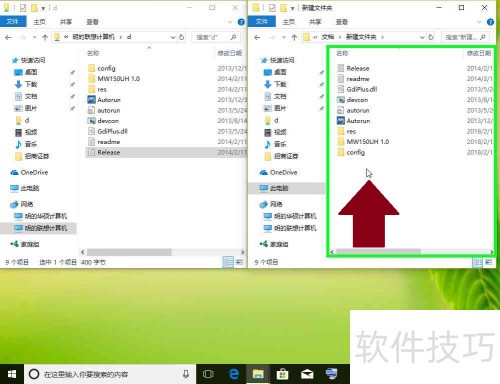Go back in left window

click(8, 37)
